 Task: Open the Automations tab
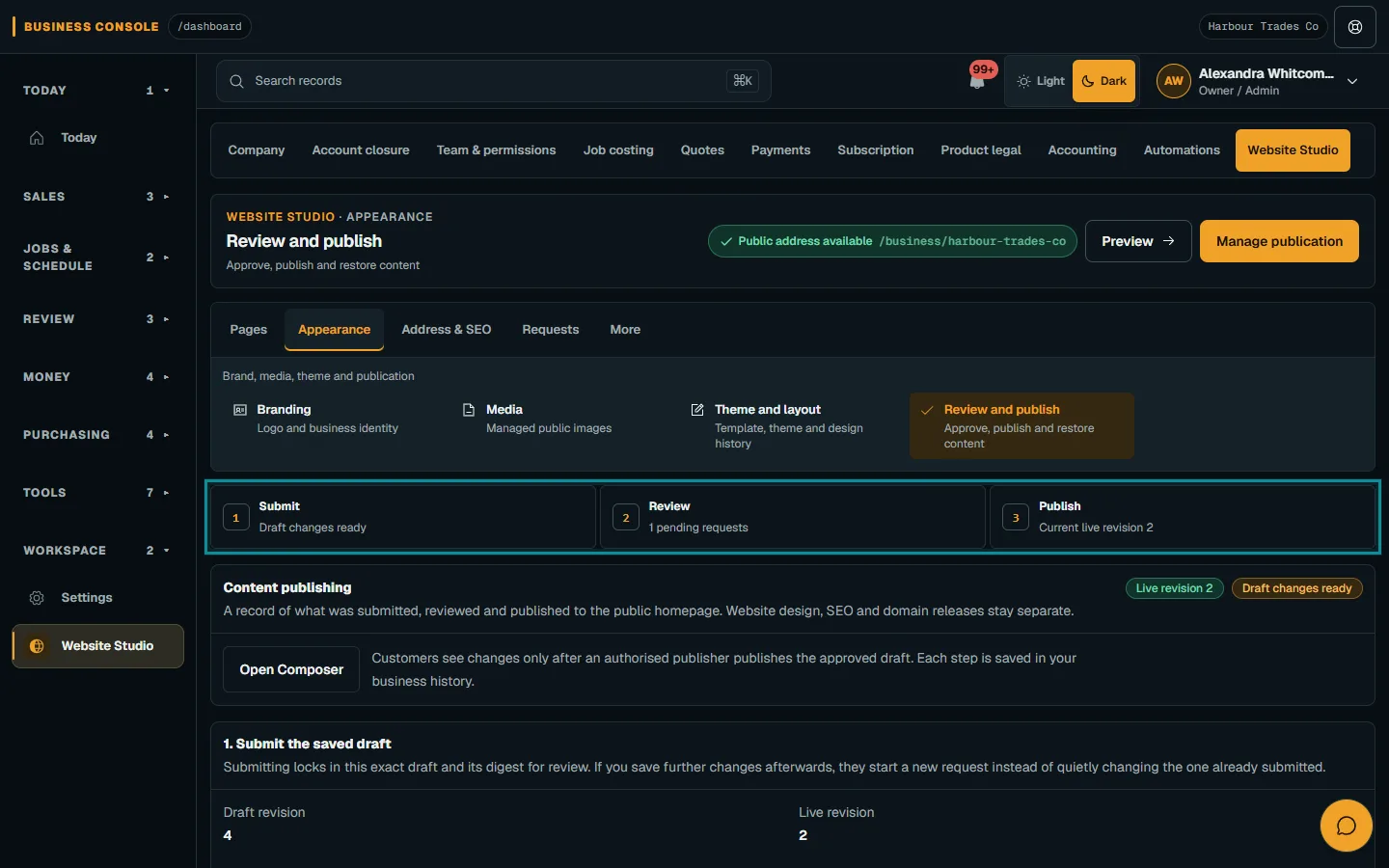tap(1182, 150)
